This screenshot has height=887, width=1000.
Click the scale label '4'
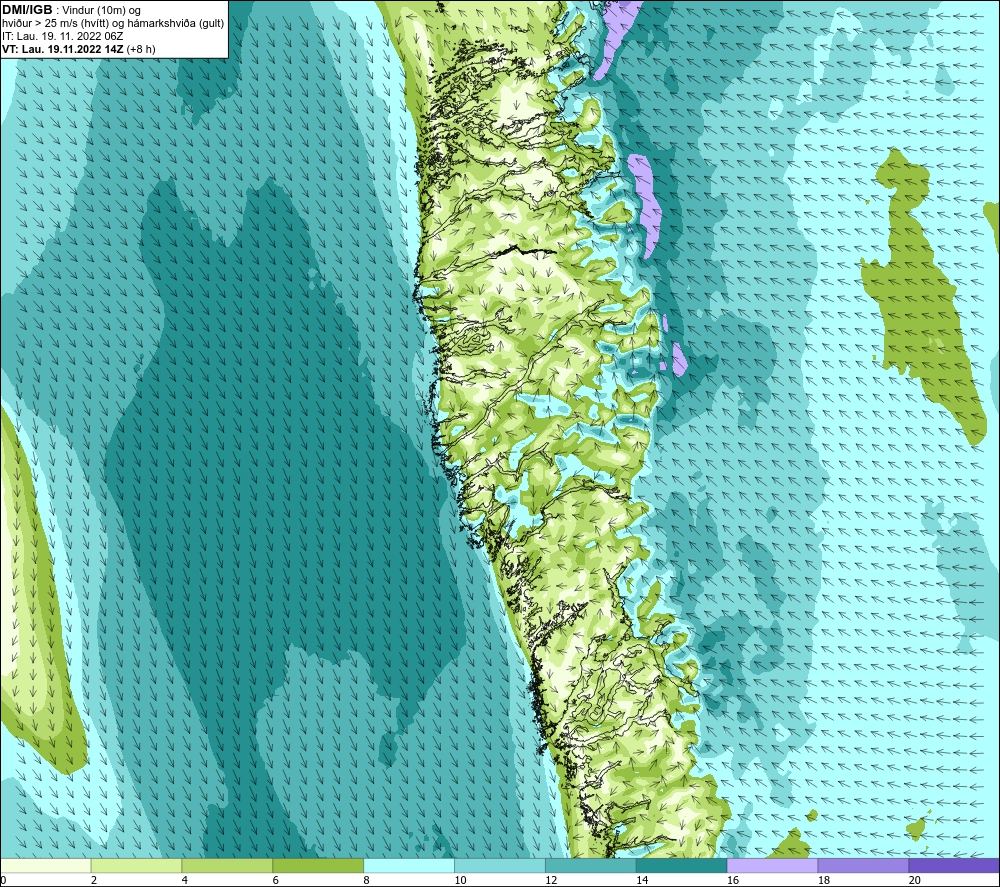184,880
